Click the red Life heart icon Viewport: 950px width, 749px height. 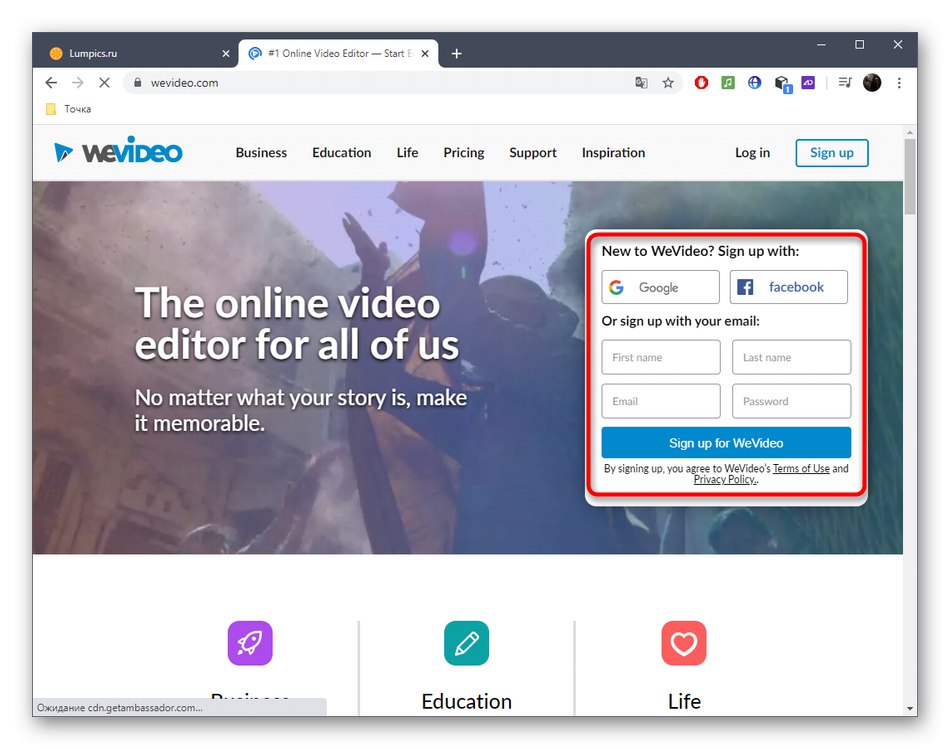[684, 643]
